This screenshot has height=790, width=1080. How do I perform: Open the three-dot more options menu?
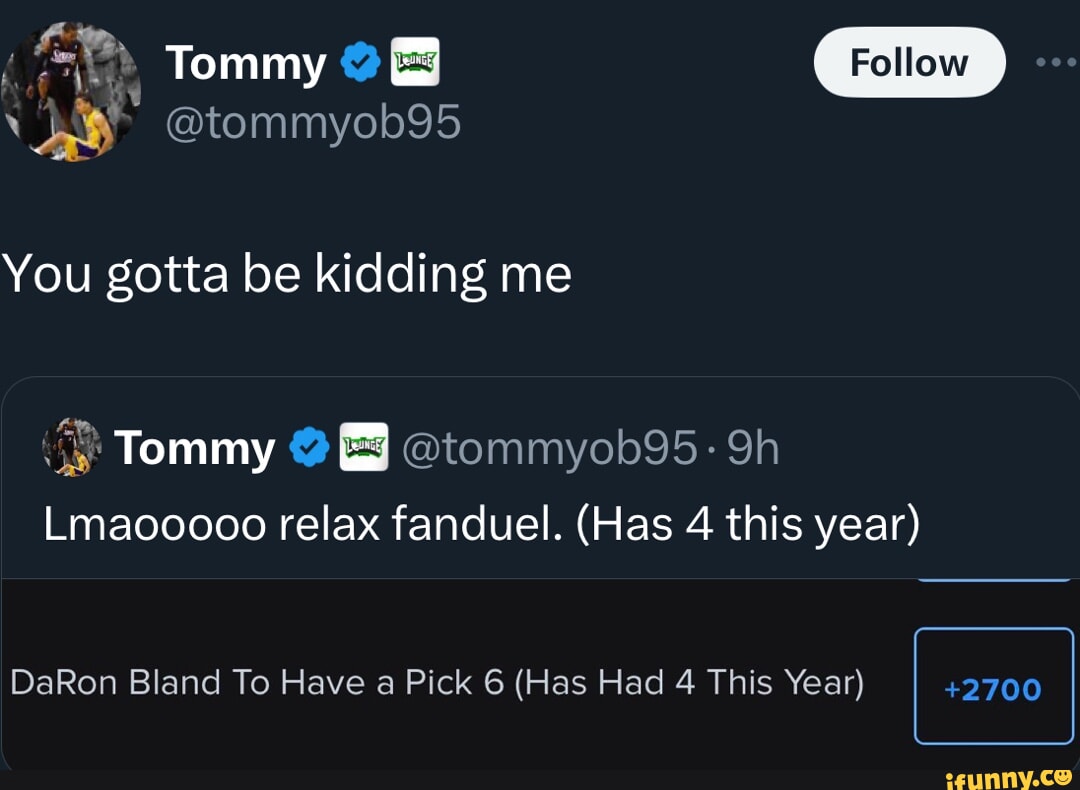tap(1056, 62)
